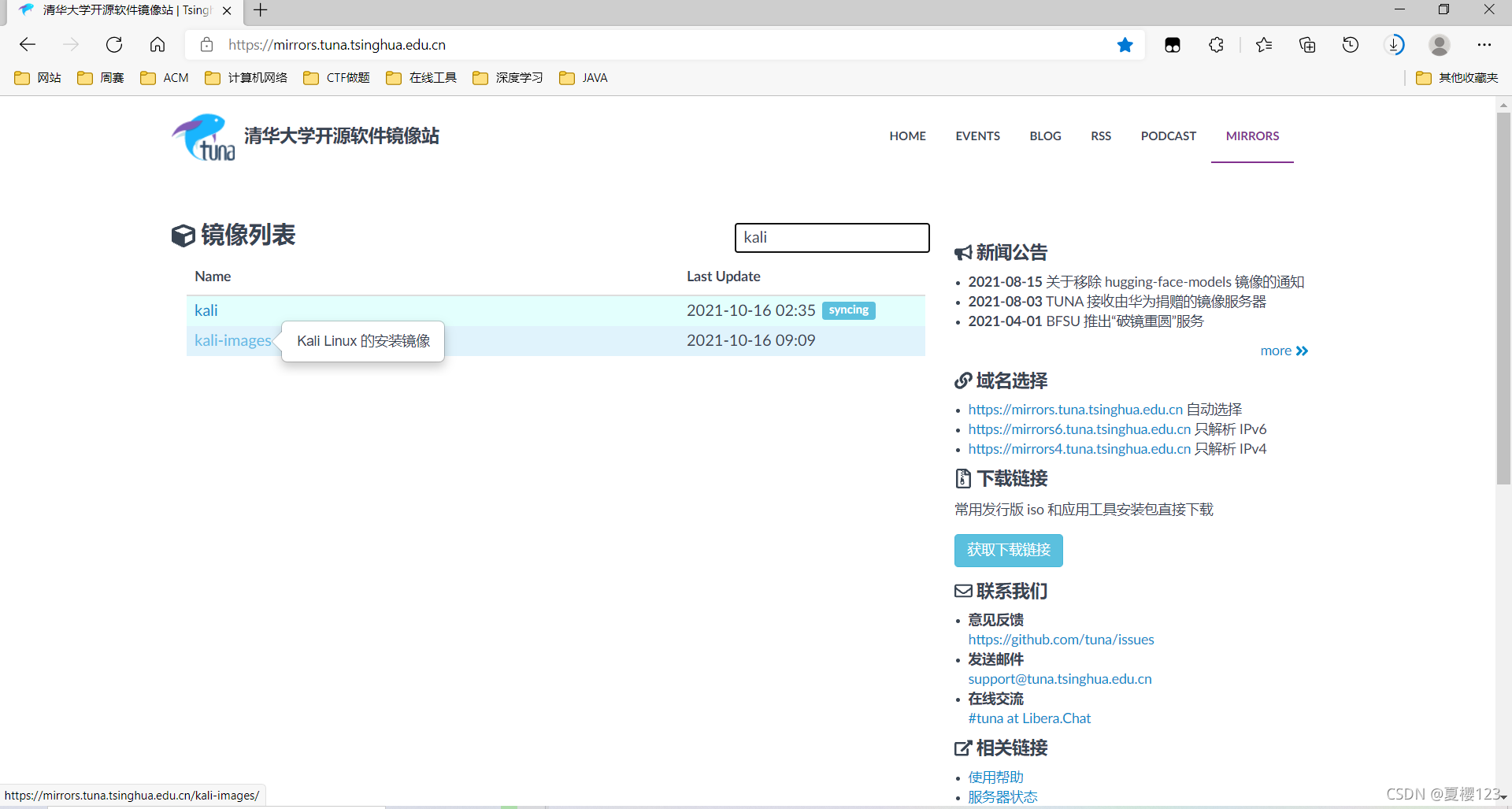Click the Last Update column header
Image resolution: width=1512 pixels, height=809 pixels.
point(723,276)
